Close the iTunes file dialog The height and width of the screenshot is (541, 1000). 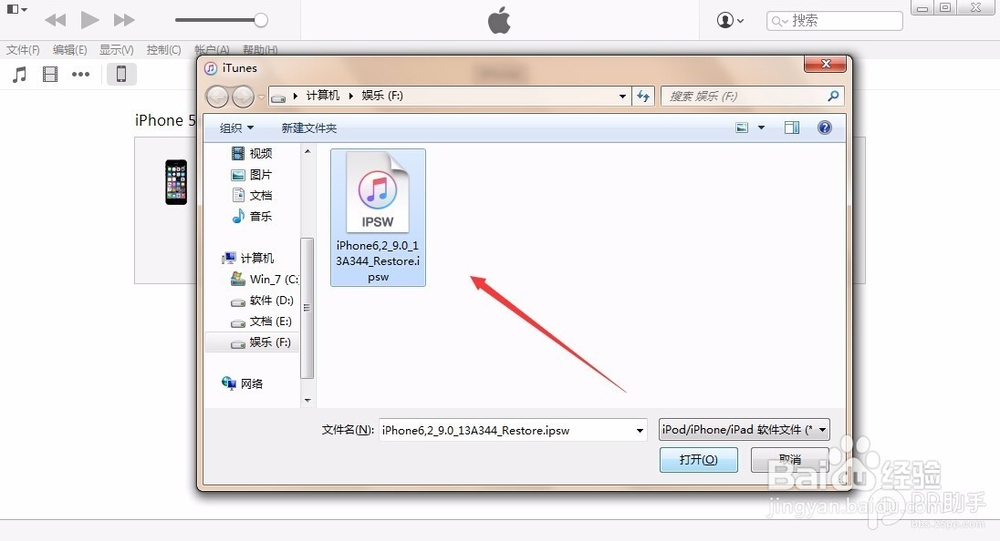(x=825, y=64)
